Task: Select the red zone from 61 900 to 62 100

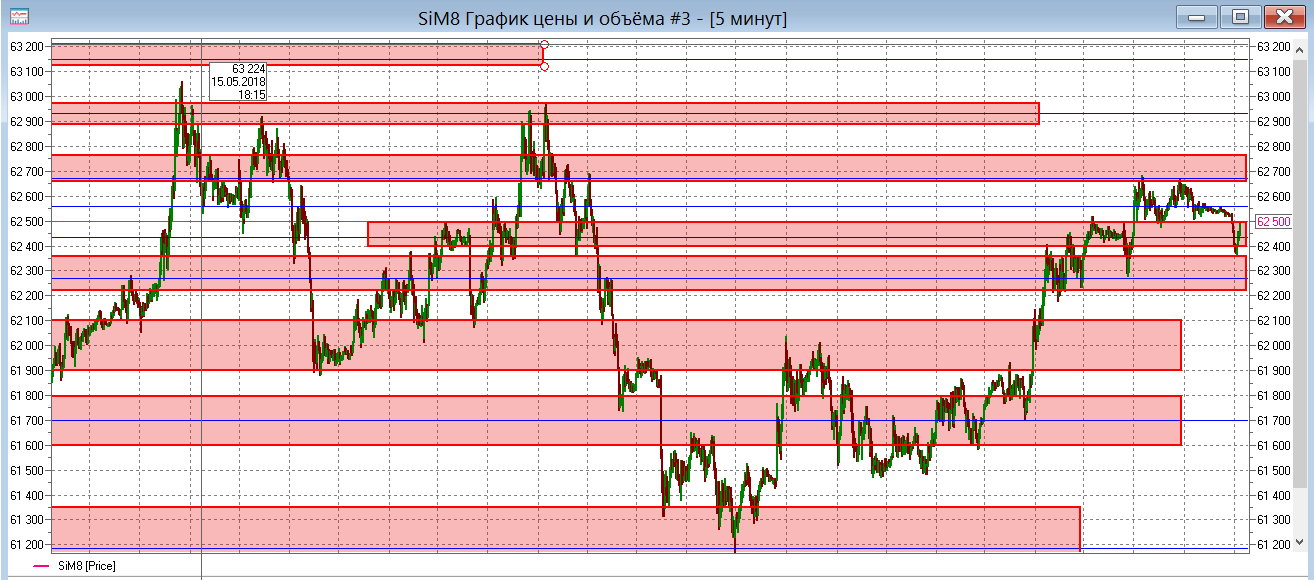Action: 616,345
